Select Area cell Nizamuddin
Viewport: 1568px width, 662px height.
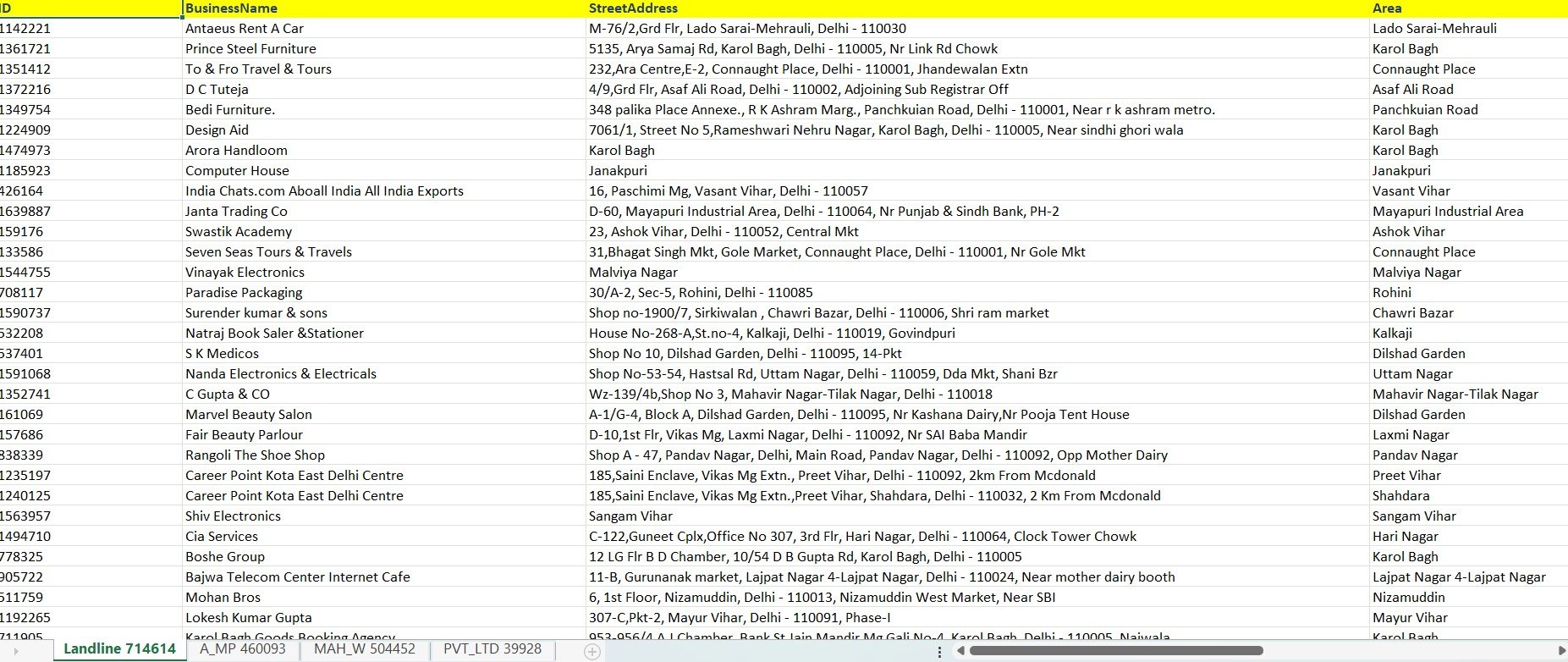coord(1468,597)
